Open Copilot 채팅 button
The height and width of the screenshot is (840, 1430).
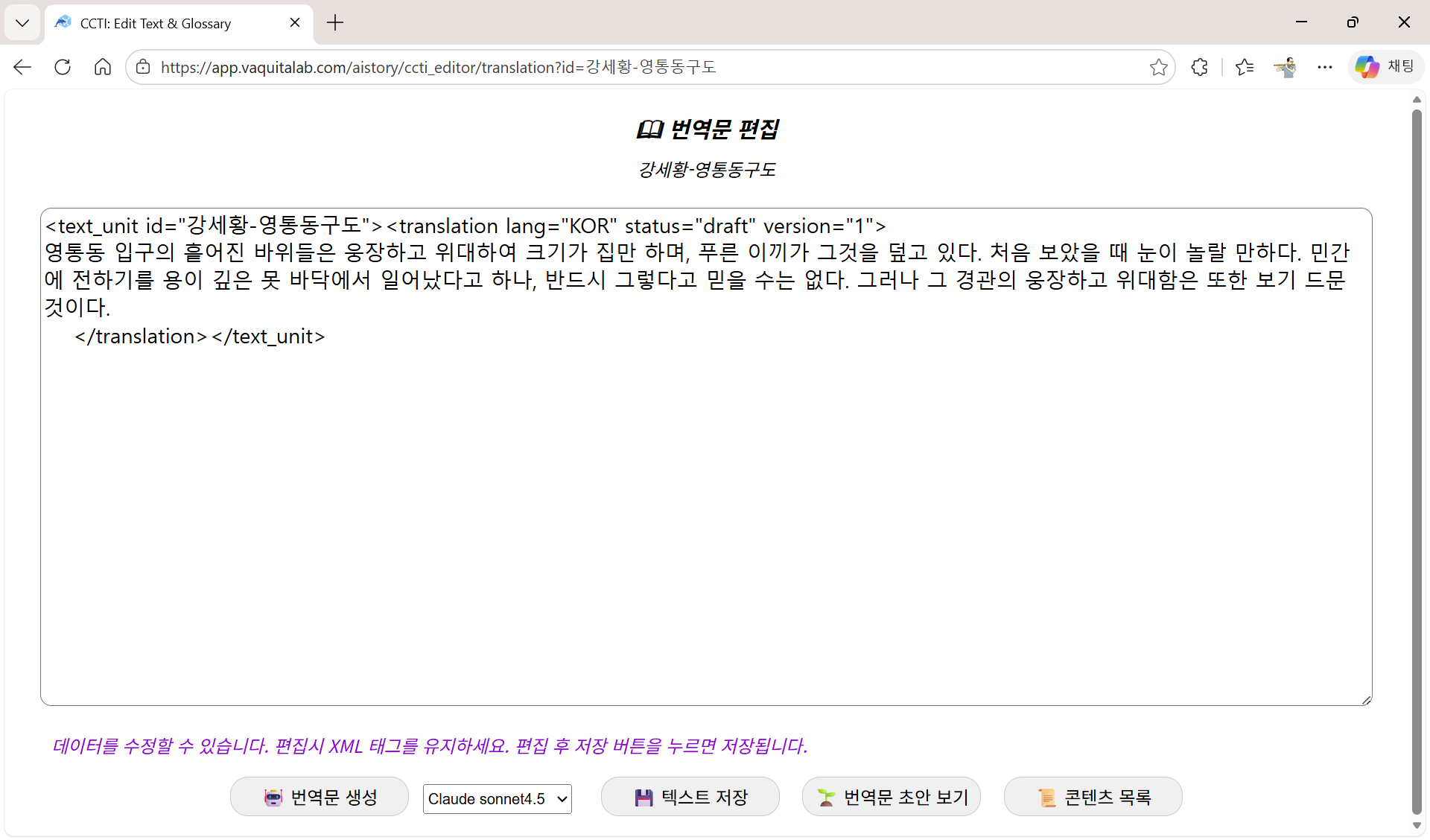1385,67
